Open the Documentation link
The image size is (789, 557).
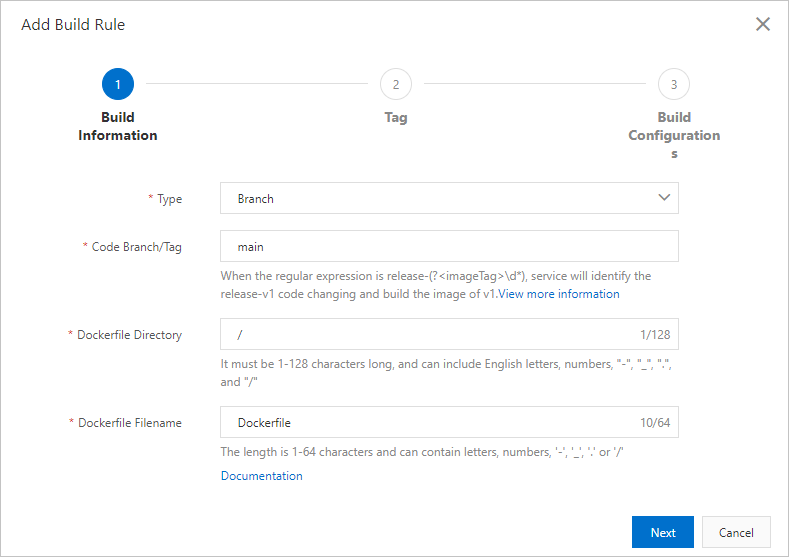tap(262, 476)
